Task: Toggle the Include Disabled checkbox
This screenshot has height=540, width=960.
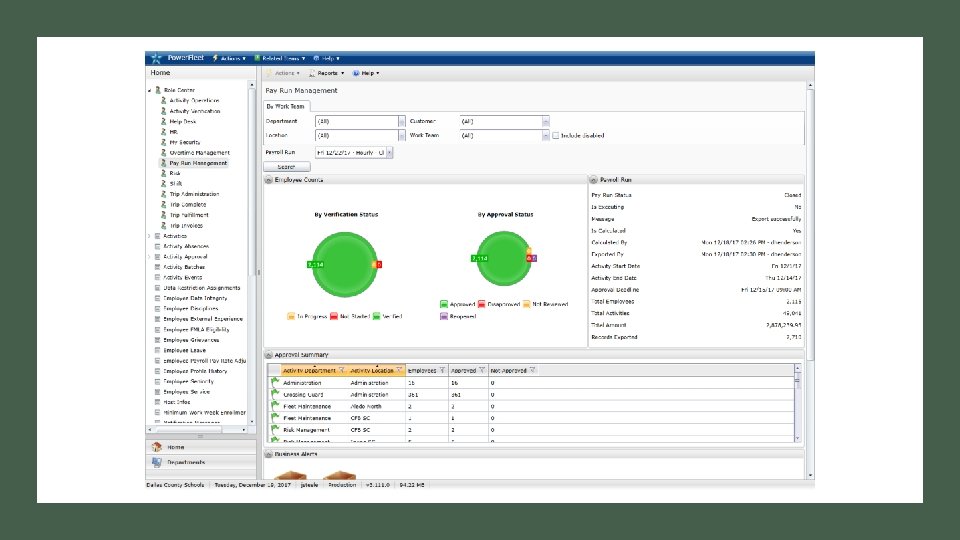Action: (x=555, y=135)
